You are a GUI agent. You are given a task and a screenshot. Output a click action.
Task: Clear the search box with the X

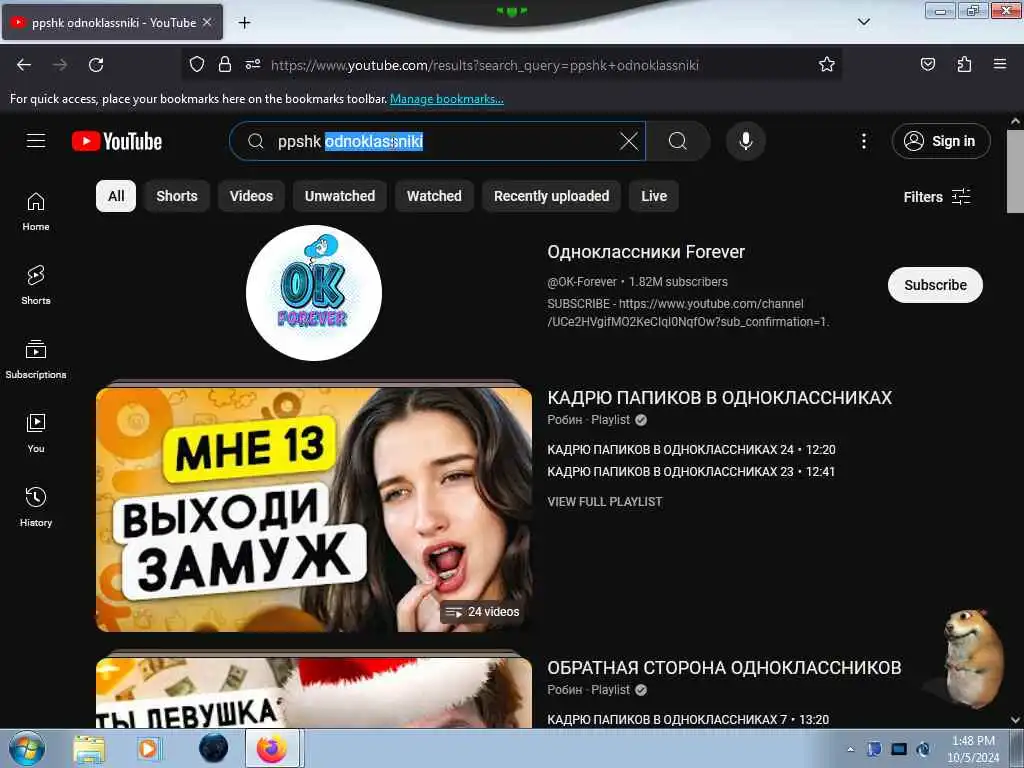coord(629,141)
